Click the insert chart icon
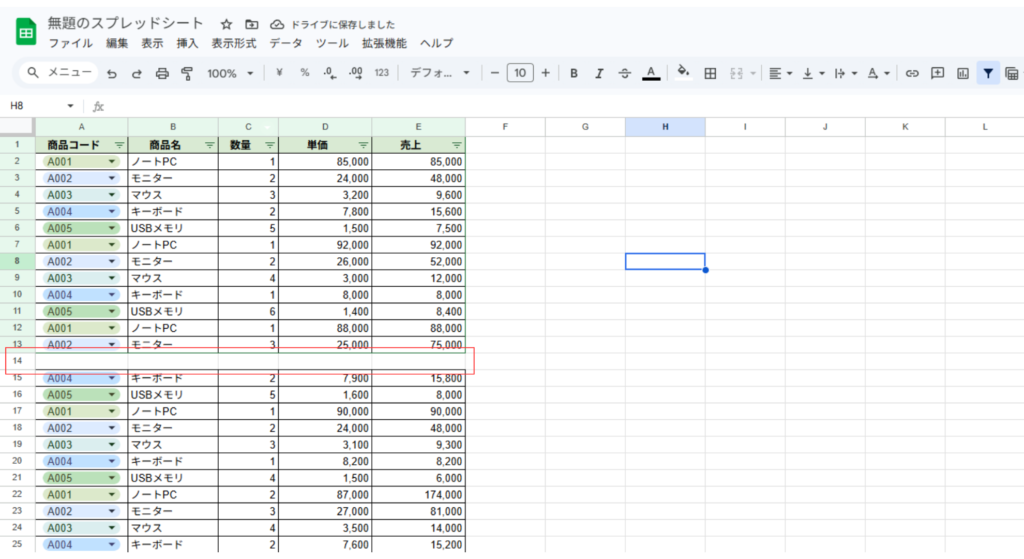The image size is (1024, 559). coord(963,73)
